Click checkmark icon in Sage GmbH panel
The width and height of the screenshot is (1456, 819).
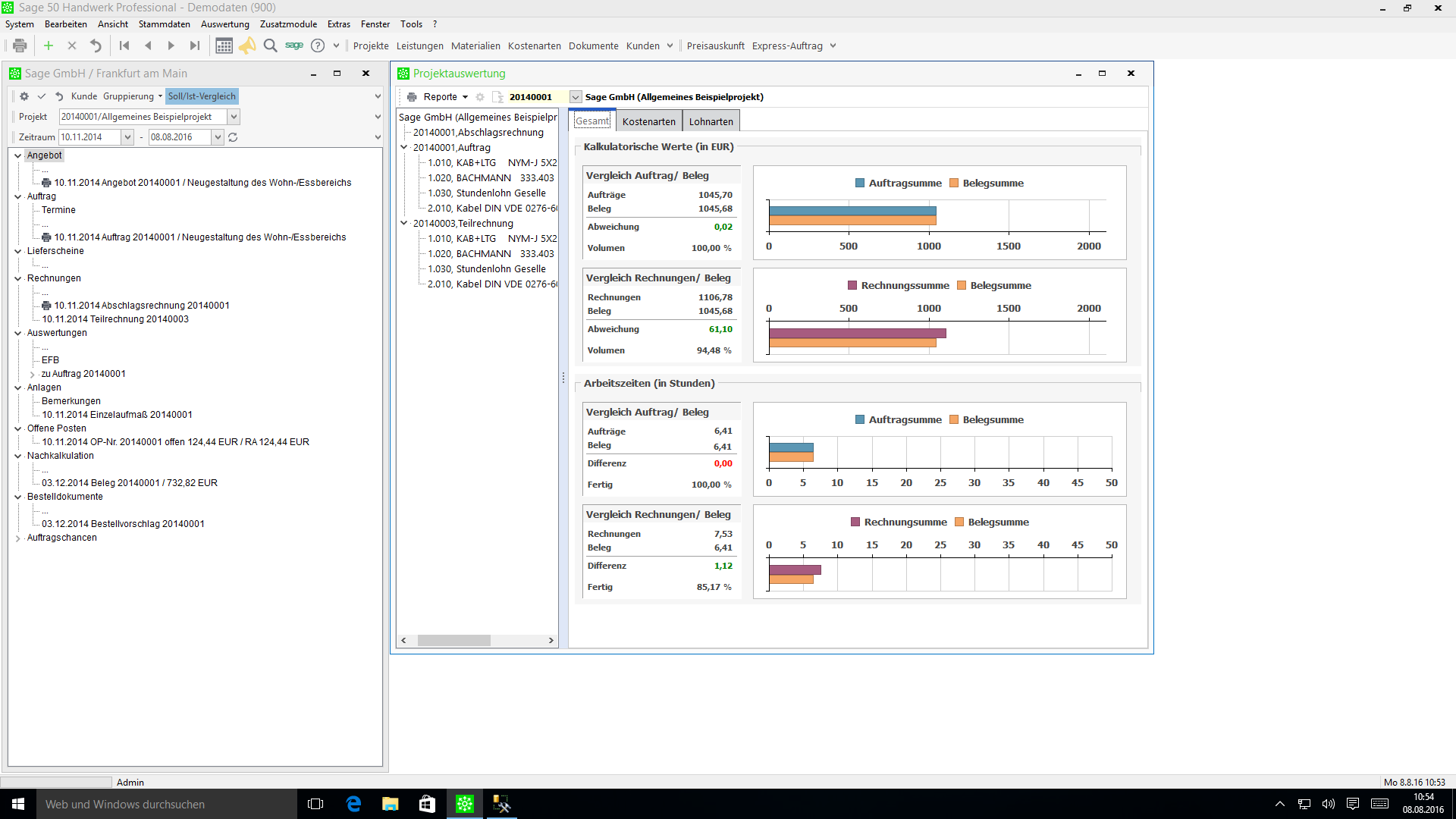(42, 96)
